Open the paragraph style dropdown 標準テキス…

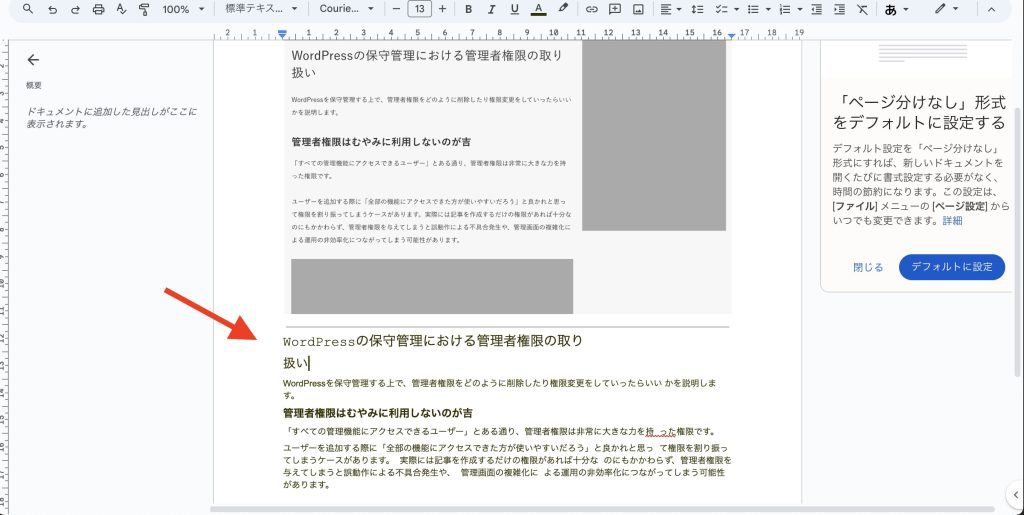point(261,9)
